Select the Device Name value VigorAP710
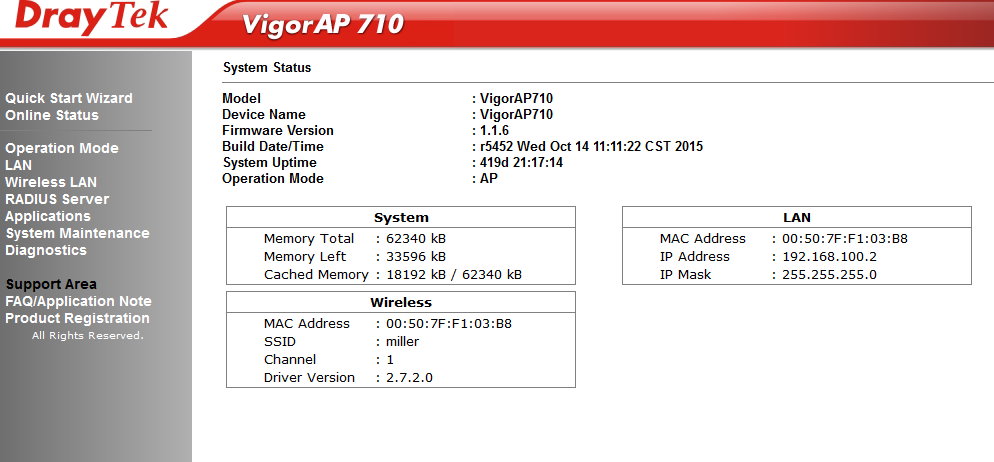The height and width of the screenshot is (462, 994). [516, 115]
